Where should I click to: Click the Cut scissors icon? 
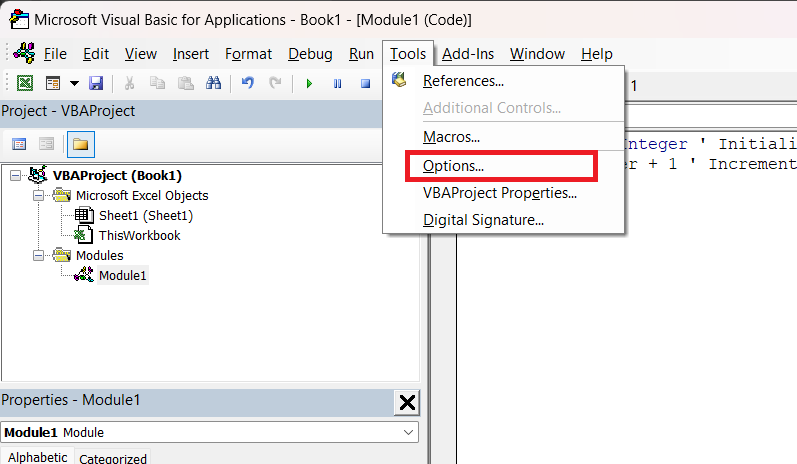click(130, 83)
